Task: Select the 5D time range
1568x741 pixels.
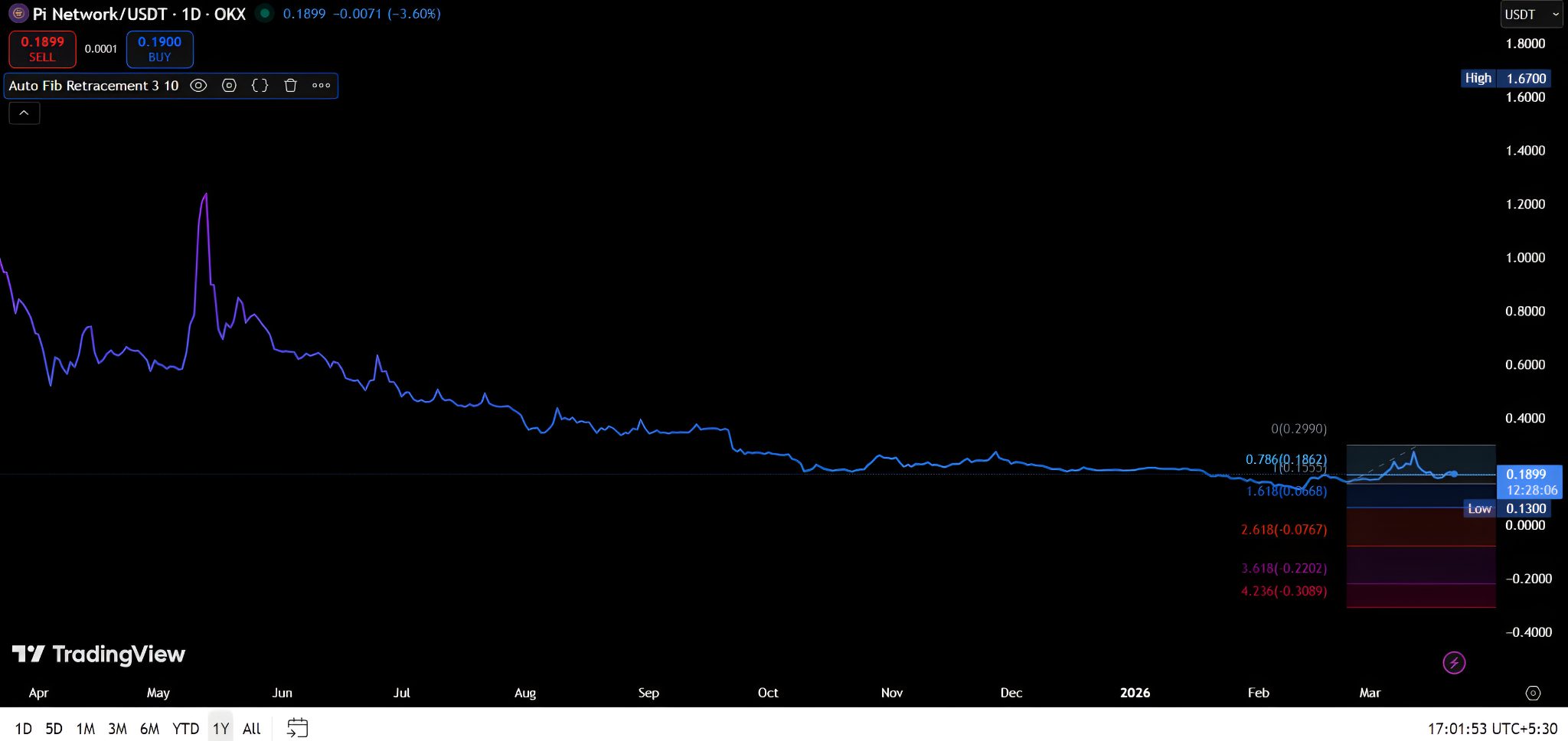Action: [54, 729]
